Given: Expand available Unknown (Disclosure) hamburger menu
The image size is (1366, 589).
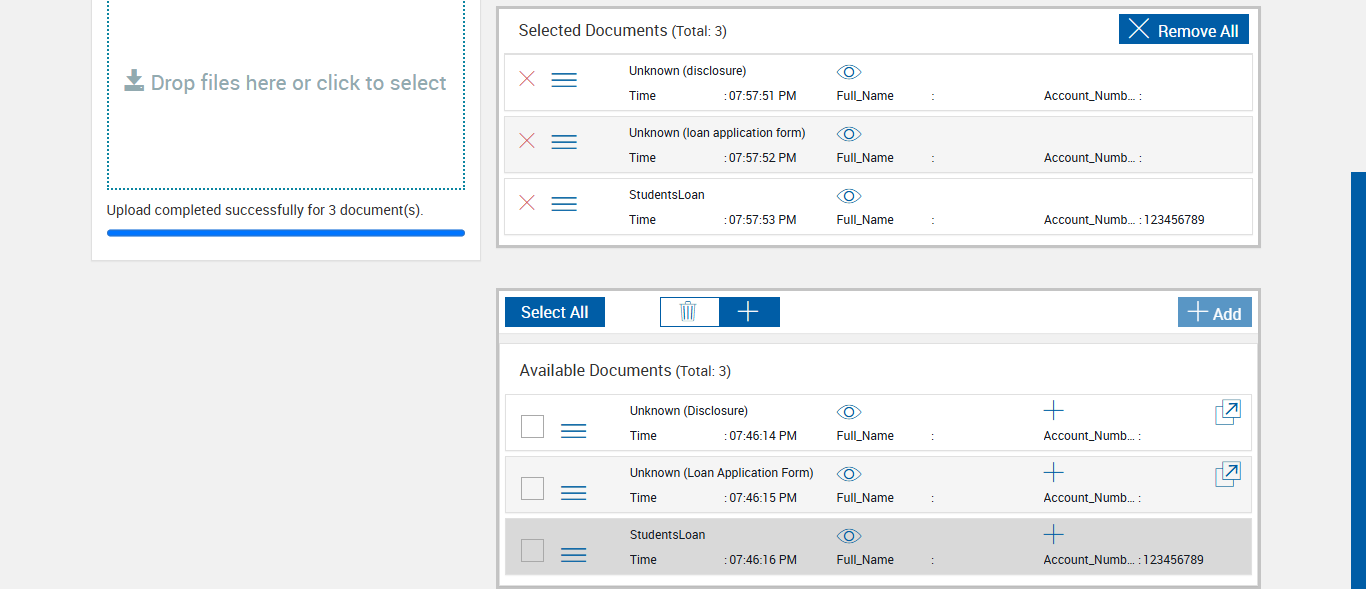Looking at the screenshot, I should coord(573,431).
